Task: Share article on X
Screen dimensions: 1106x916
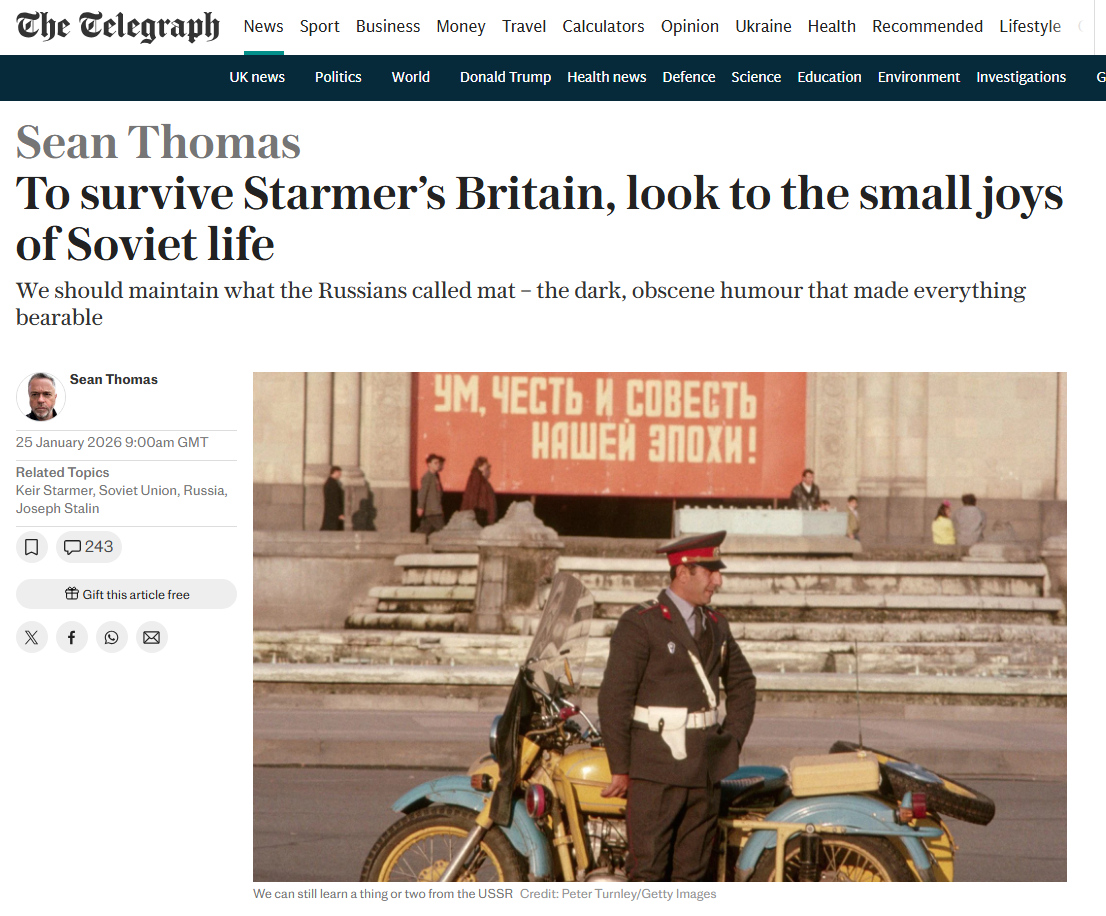Action: (x=32, y=637)
